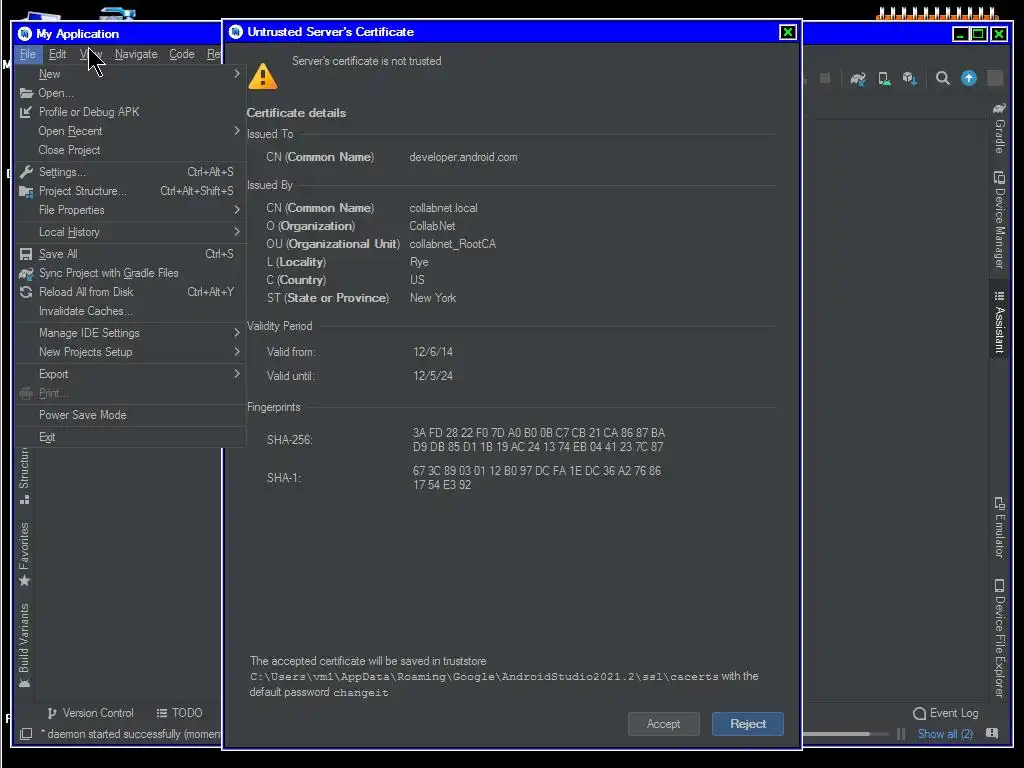Pause the background progress task
Viewport: 1024px width, 768px height.
[901, 734]
